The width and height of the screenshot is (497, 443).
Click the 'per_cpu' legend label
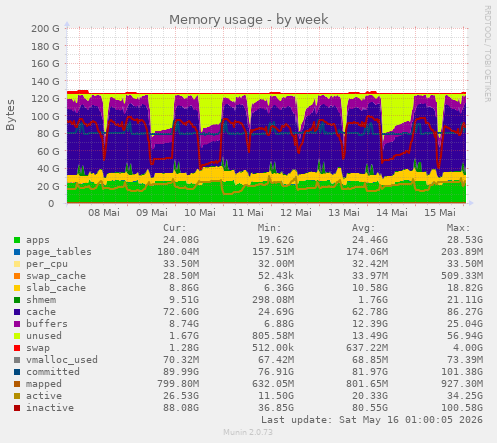pyautogui.click(x=47, y=264)
